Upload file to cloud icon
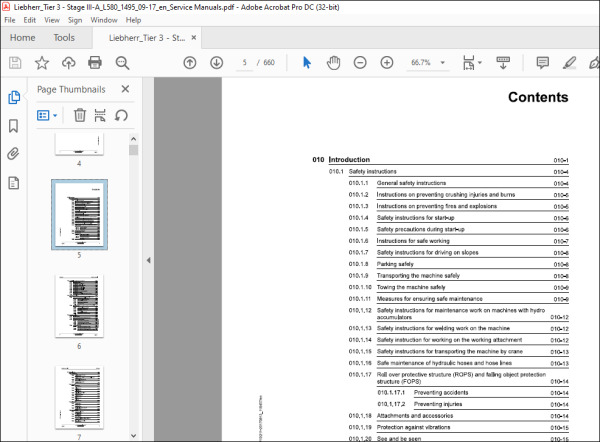Screen dimensions: 600x442 click(68, 62)
